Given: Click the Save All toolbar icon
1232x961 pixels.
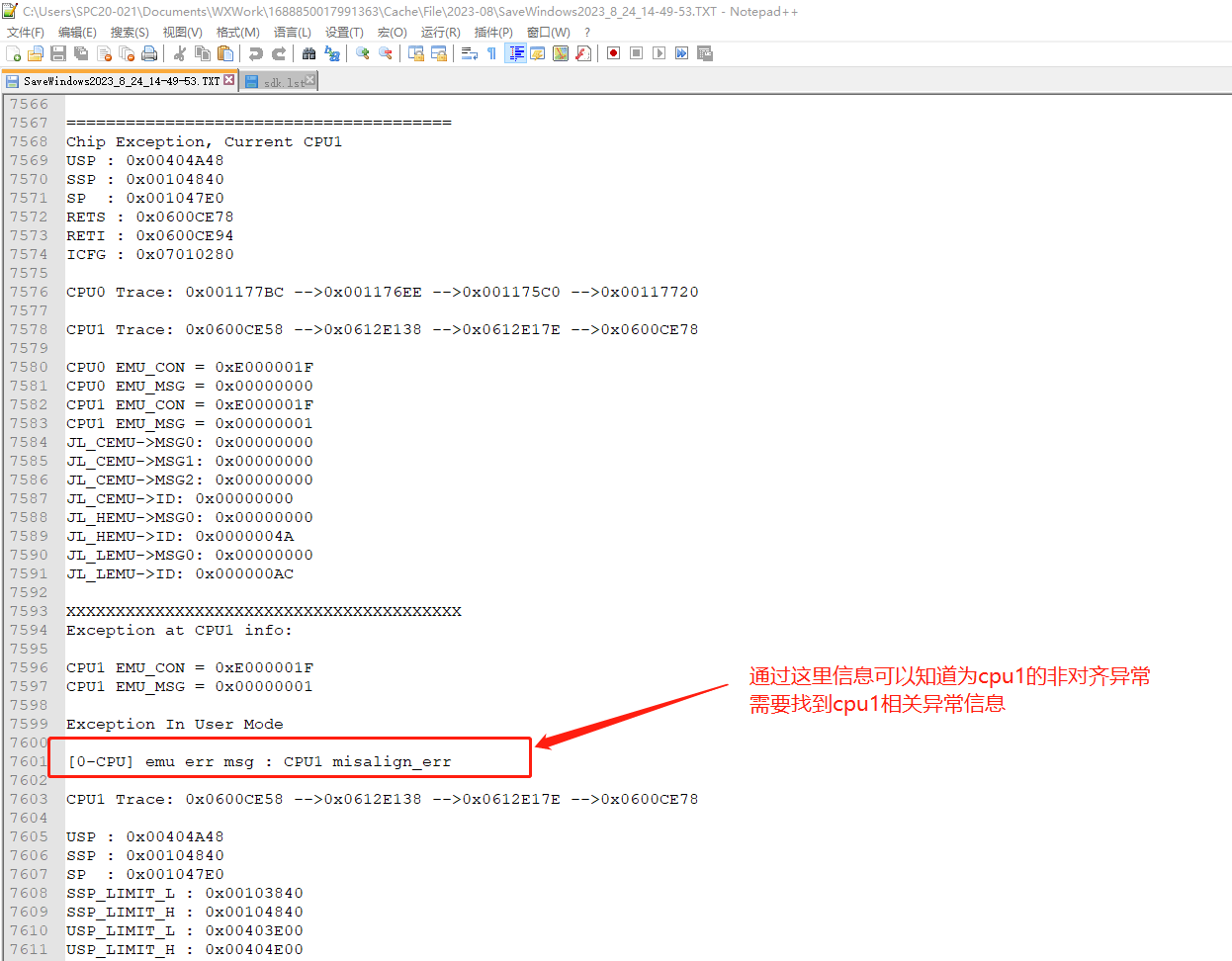Looking at the screenshot, I should pyautogui.click(x=81, y=53).
